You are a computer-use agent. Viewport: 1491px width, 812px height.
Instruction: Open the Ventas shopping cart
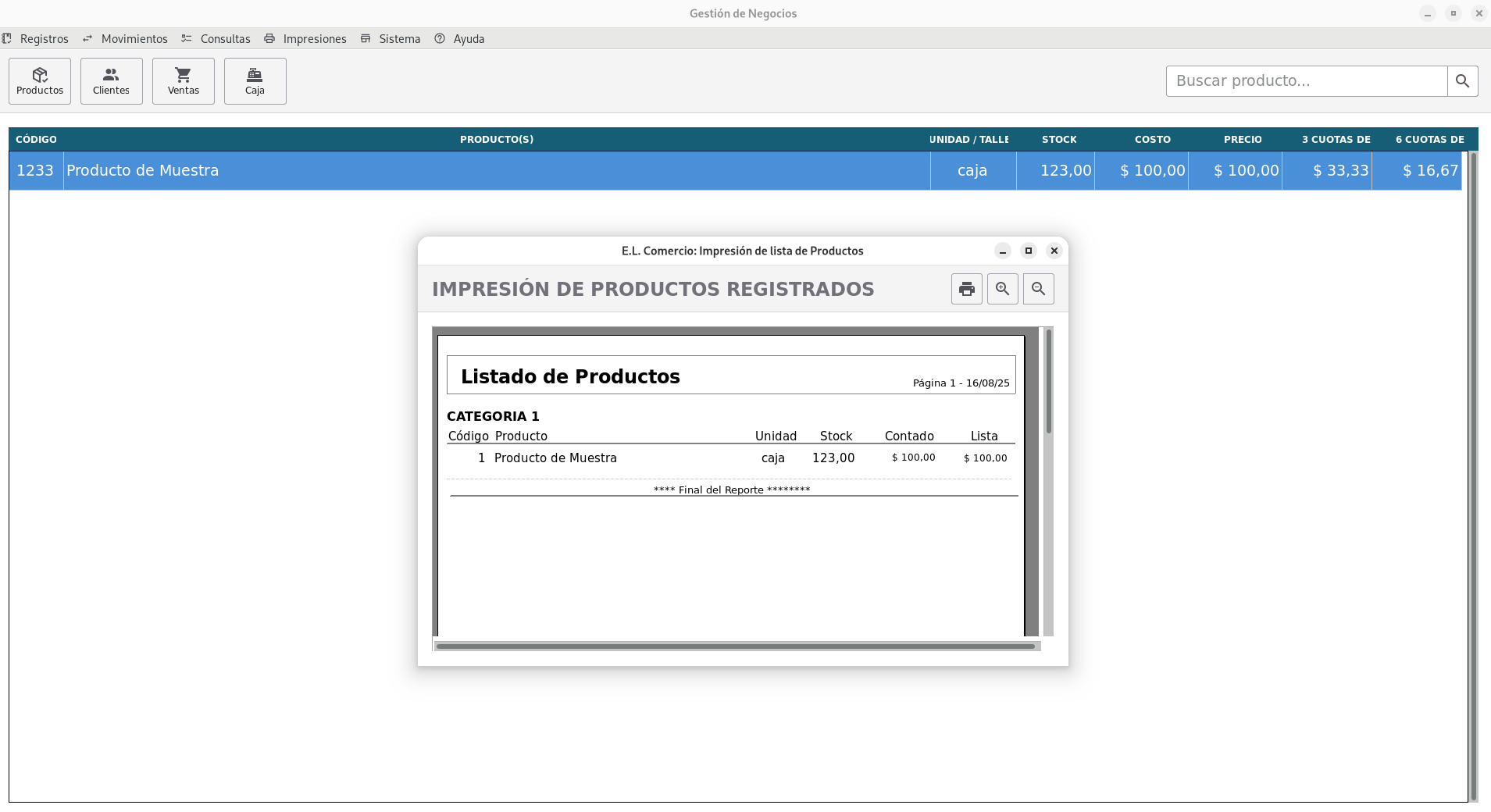184,81
